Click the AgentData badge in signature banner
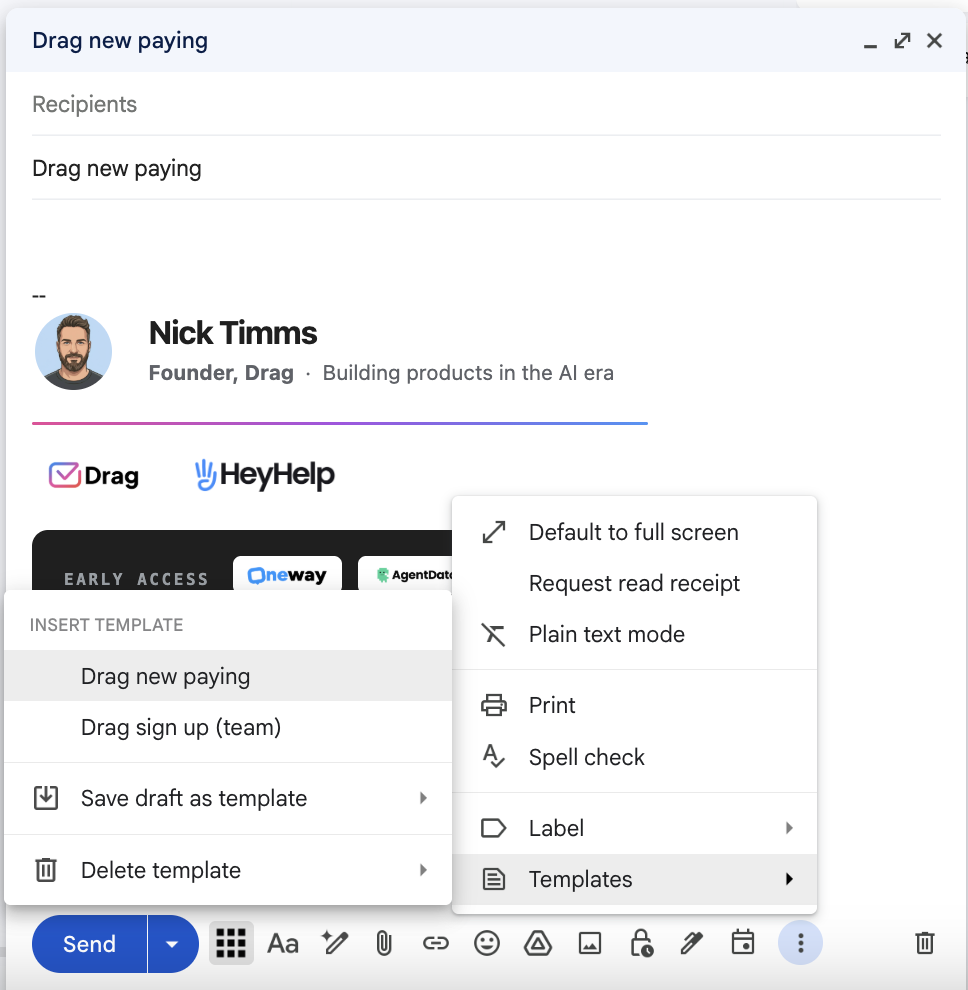Viewport: 968px width, 990px height. click(405, 574)
